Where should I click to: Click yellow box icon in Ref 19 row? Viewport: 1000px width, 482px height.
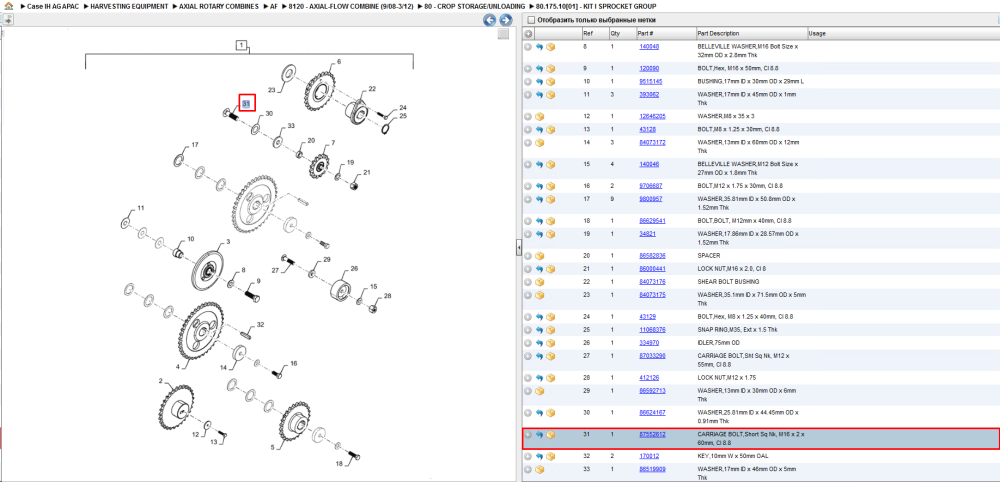click(550, 235)
